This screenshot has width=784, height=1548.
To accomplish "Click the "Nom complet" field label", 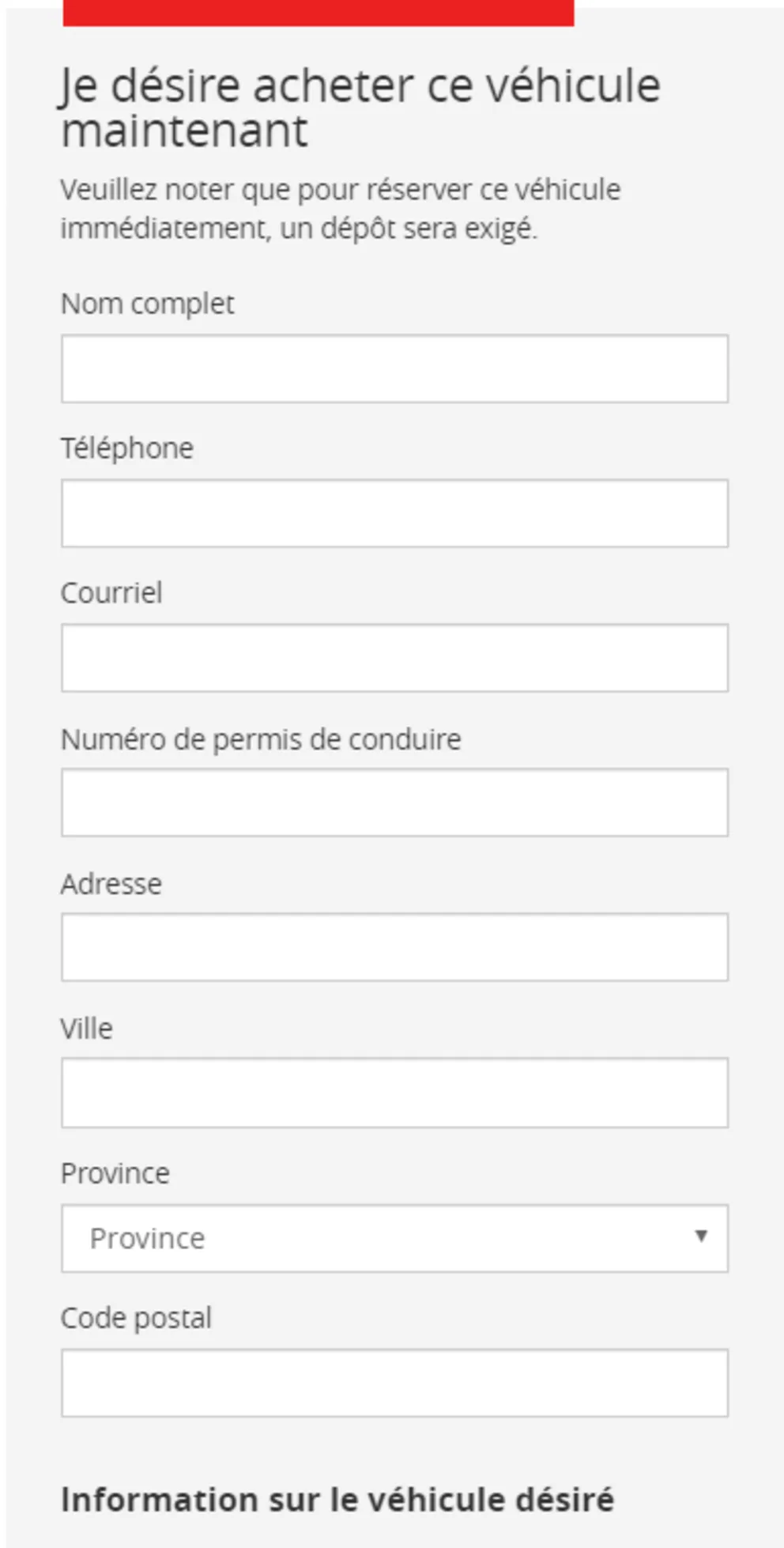I will click(x=148, y=304).
